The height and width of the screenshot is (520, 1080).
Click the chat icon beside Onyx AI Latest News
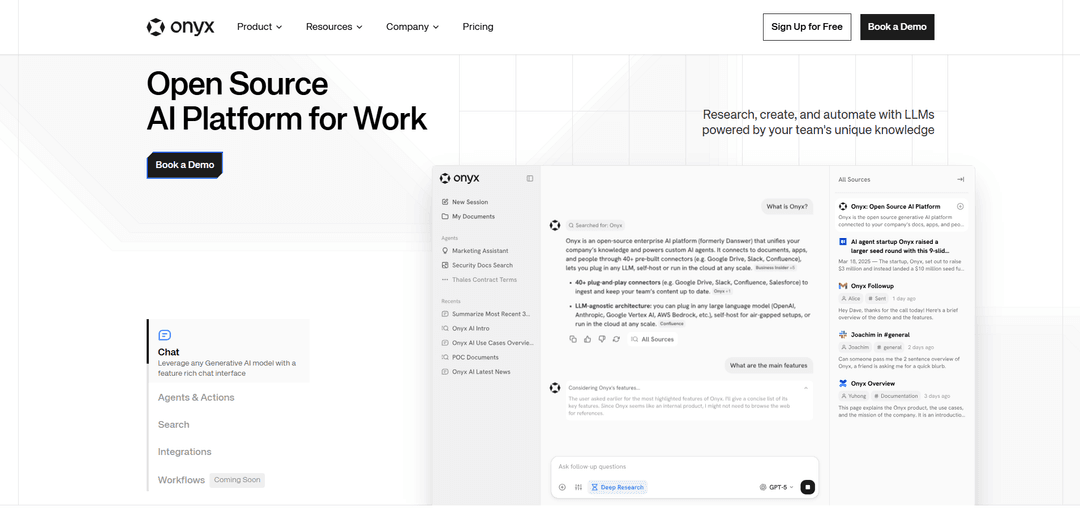[445, 371]
